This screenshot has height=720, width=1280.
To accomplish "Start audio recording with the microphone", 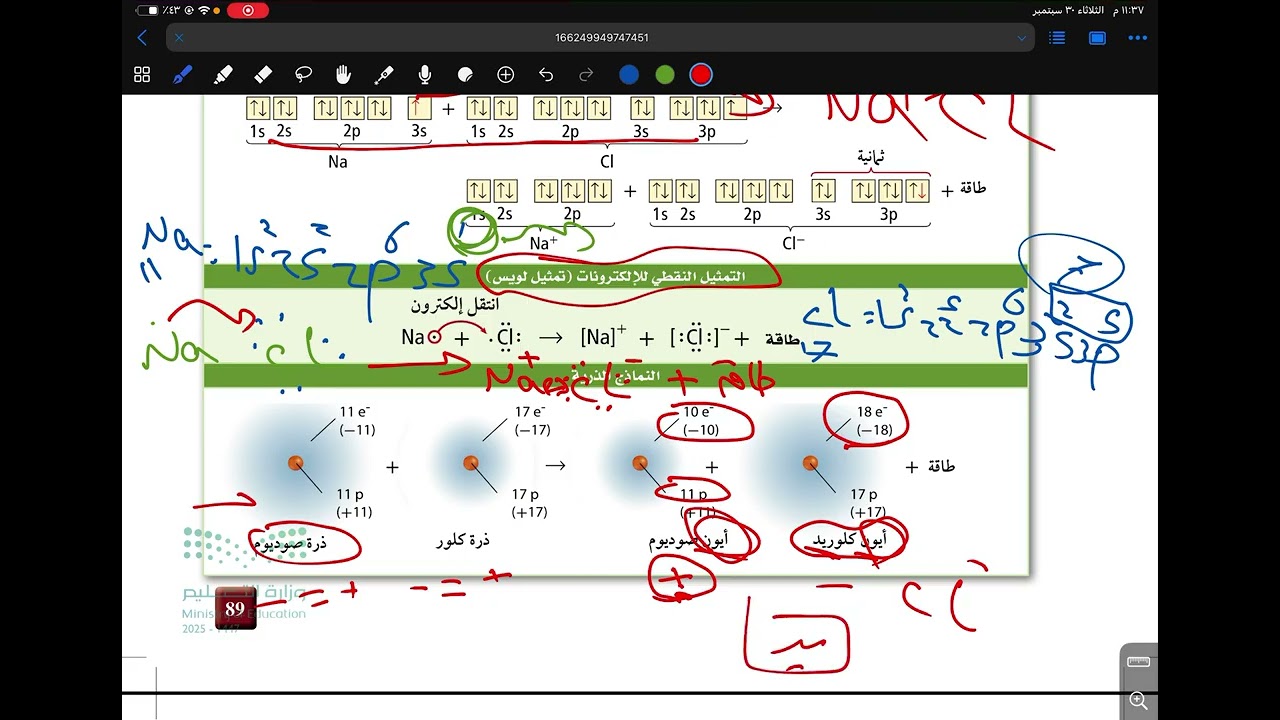I will point(425,75).
